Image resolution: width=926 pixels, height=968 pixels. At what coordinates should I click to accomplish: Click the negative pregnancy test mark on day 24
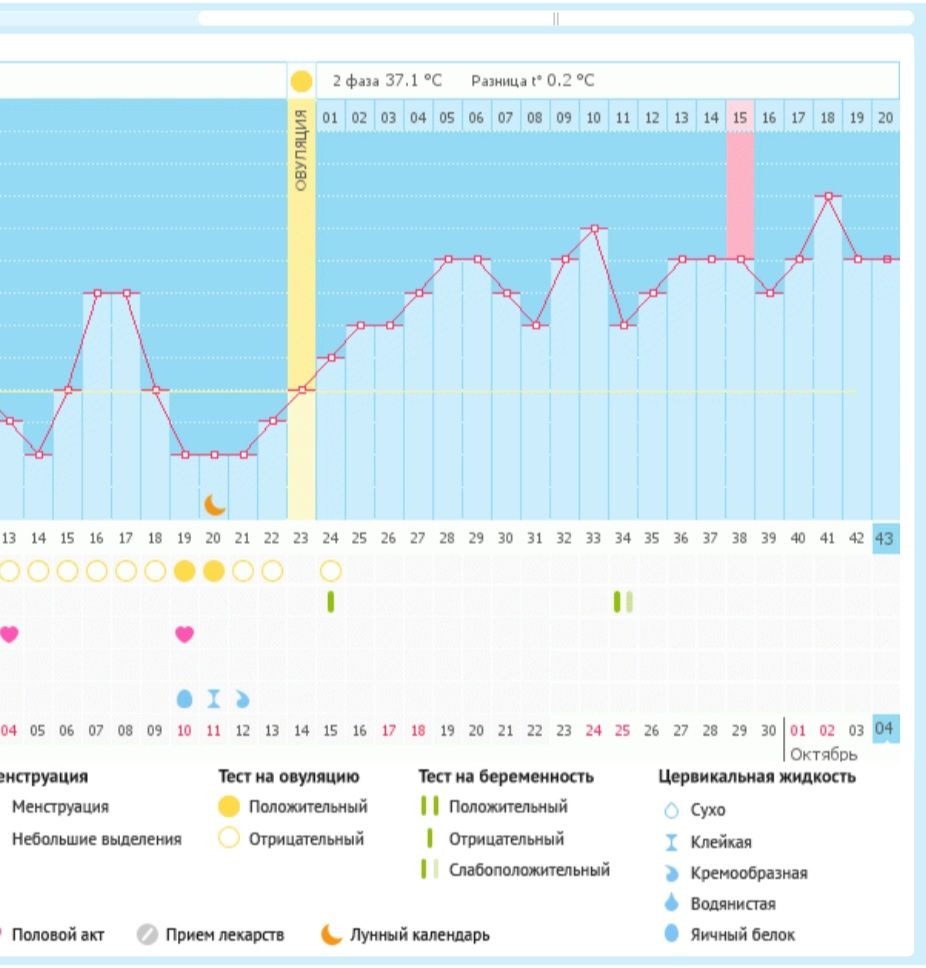(331, 602)
